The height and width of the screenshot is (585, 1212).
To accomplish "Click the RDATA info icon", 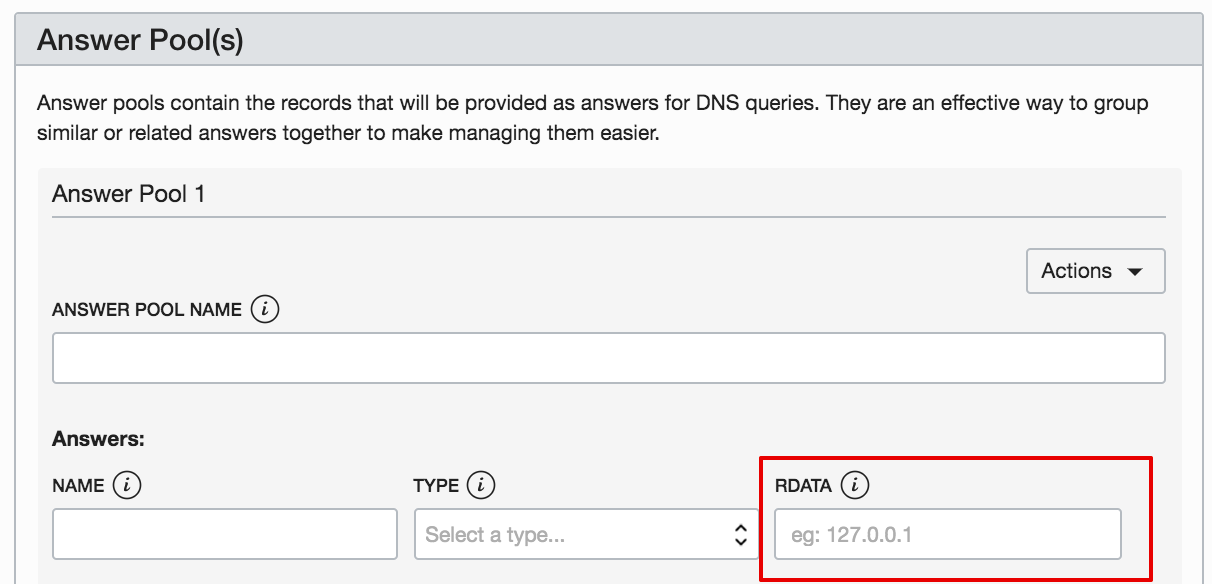I will coord(854,486).
